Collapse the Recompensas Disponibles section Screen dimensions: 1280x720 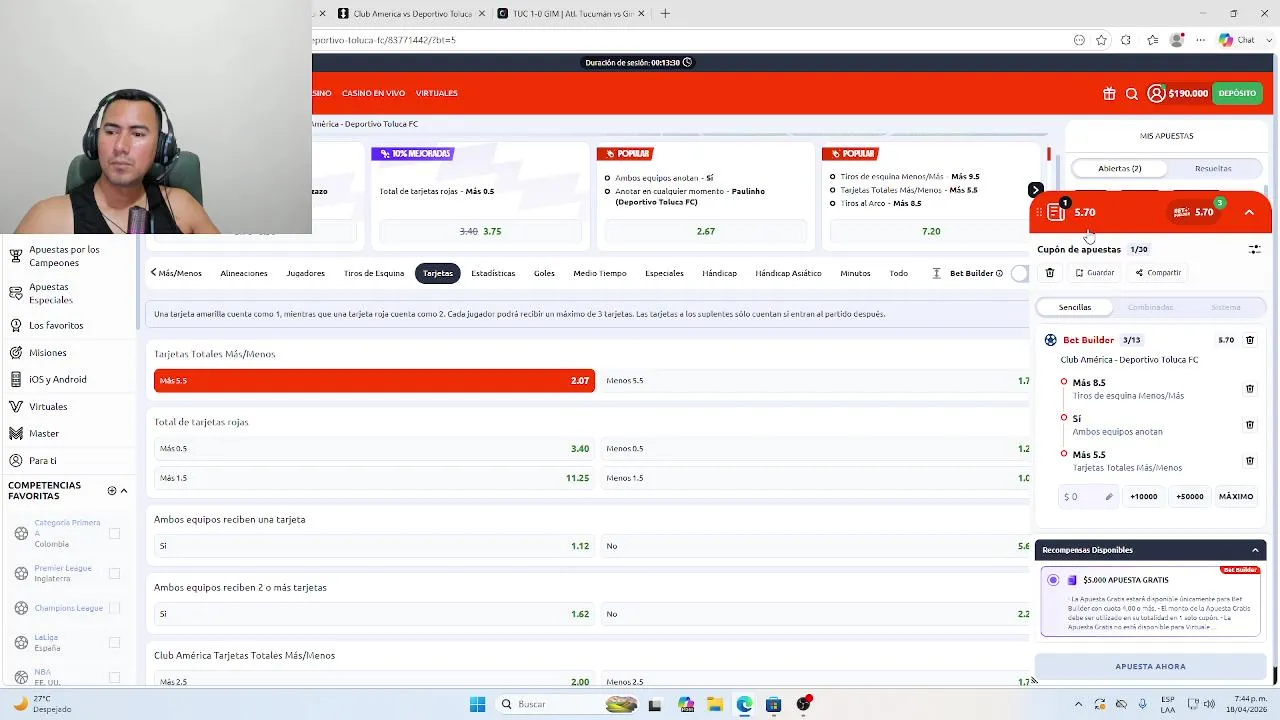tap(1255, 550)
